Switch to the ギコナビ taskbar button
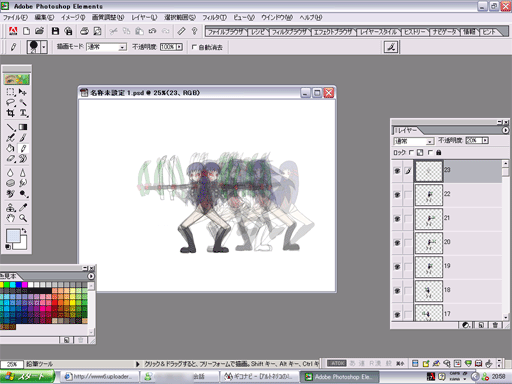512x384 pixels. tap(260, 377)
